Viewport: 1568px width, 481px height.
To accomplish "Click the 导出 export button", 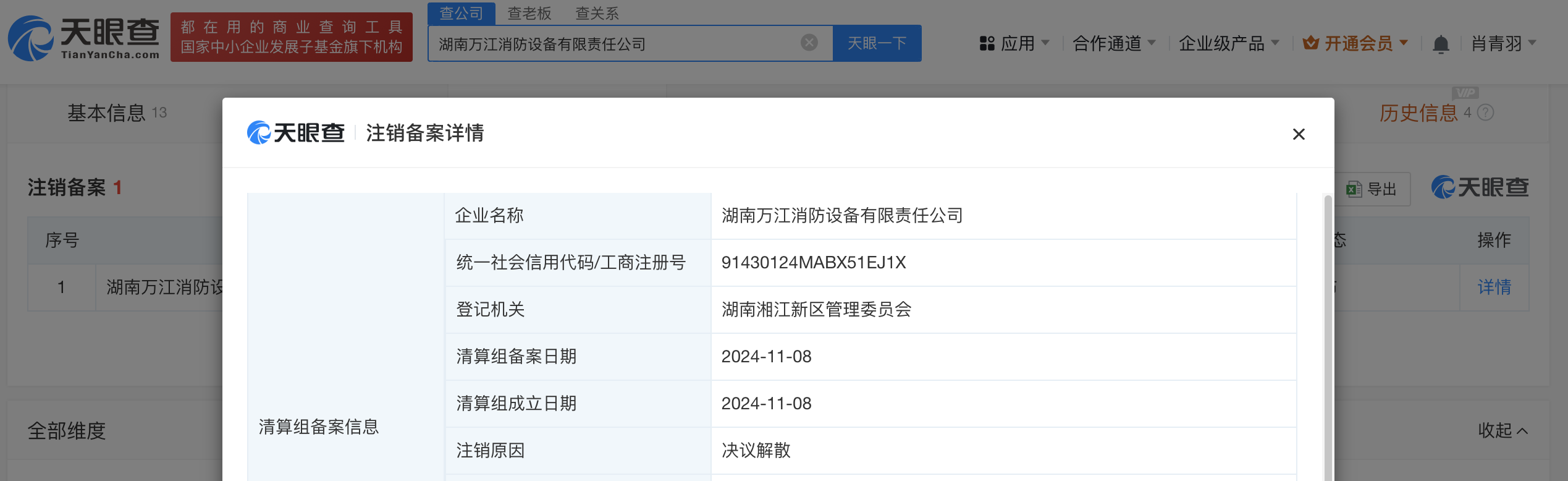I will [1372, 189].
